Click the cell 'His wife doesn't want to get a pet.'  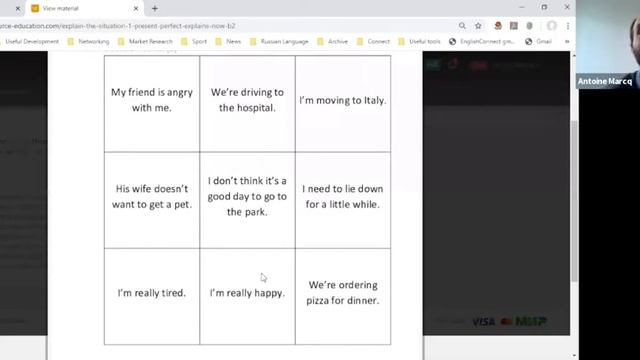coord(152,200)
